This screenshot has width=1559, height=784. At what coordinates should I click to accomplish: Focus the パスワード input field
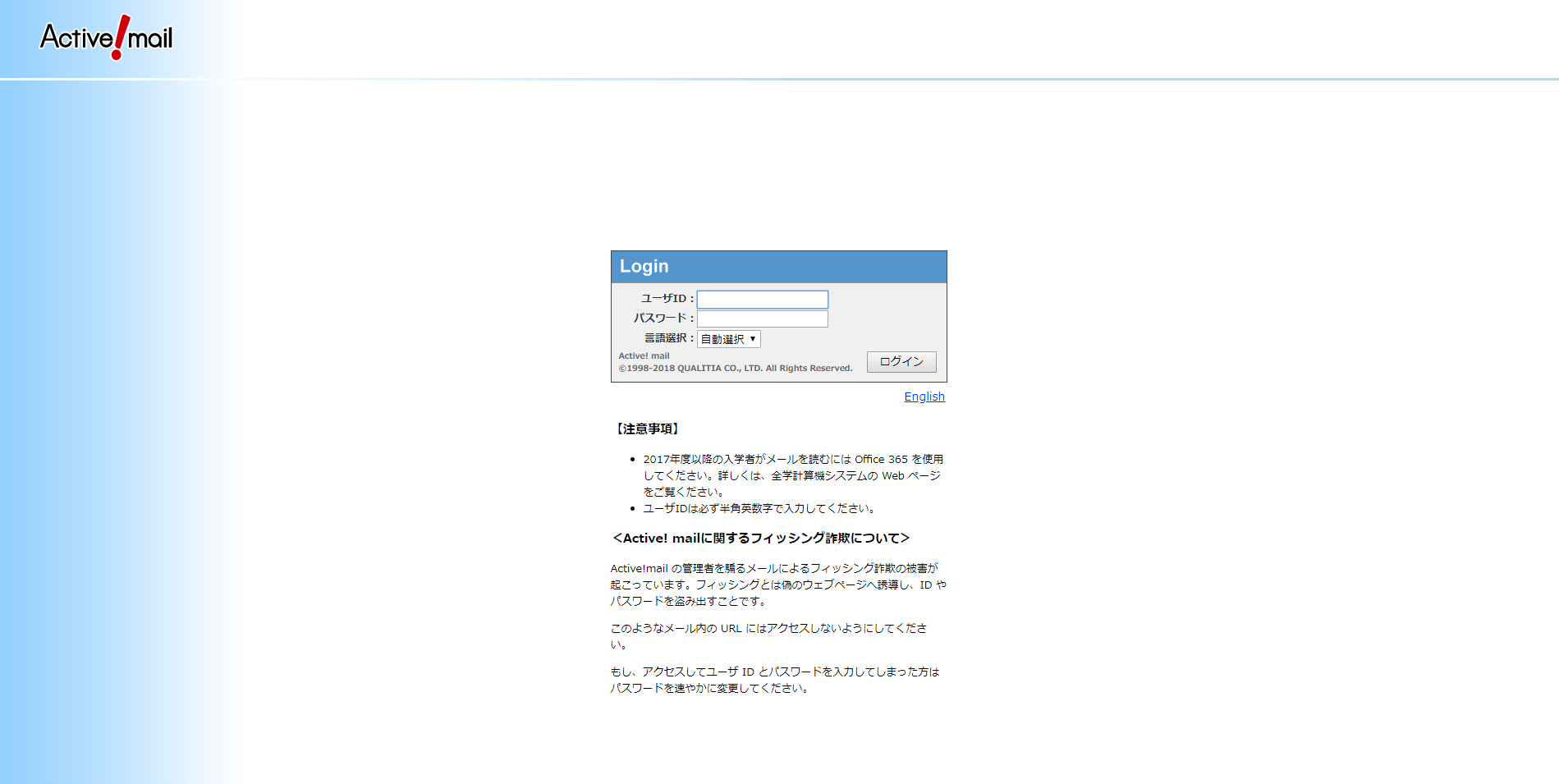pyautogui.click(x=763, y=319)
